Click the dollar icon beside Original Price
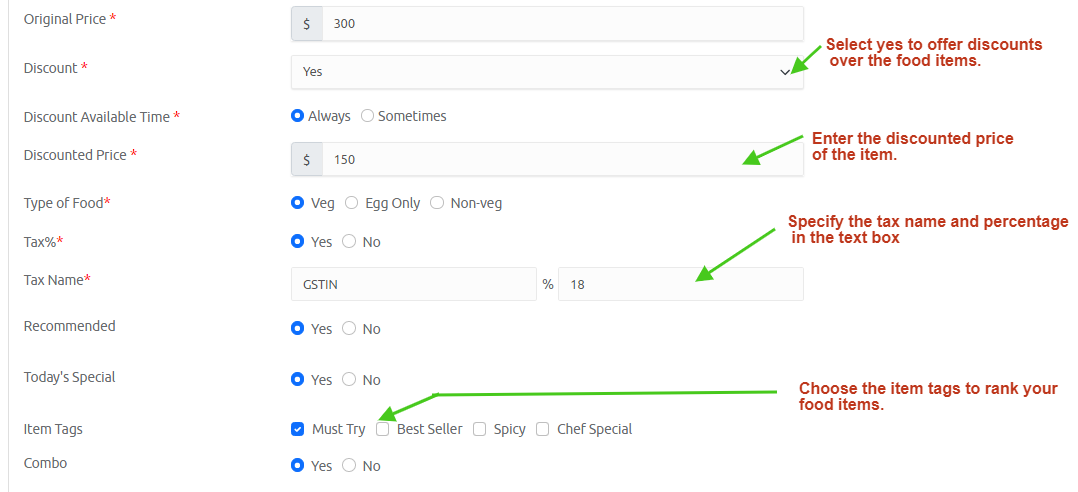 tap(307, 24)
